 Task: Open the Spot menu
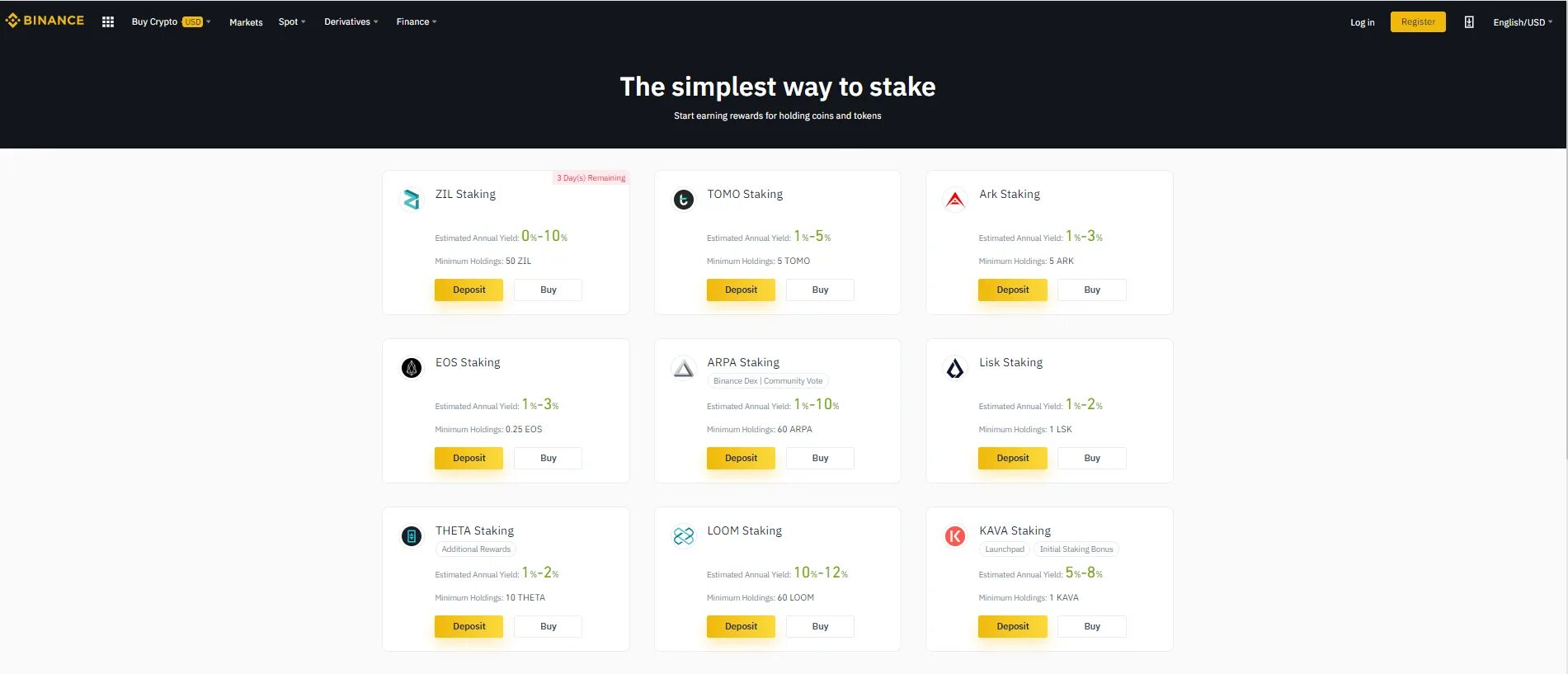(x=291, y=22)
